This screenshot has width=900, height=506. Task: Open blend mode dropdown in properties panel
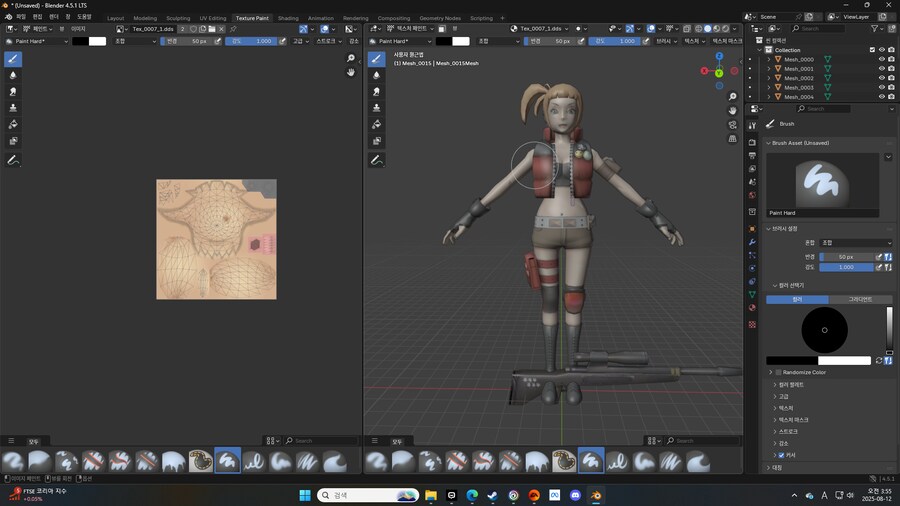856,243
